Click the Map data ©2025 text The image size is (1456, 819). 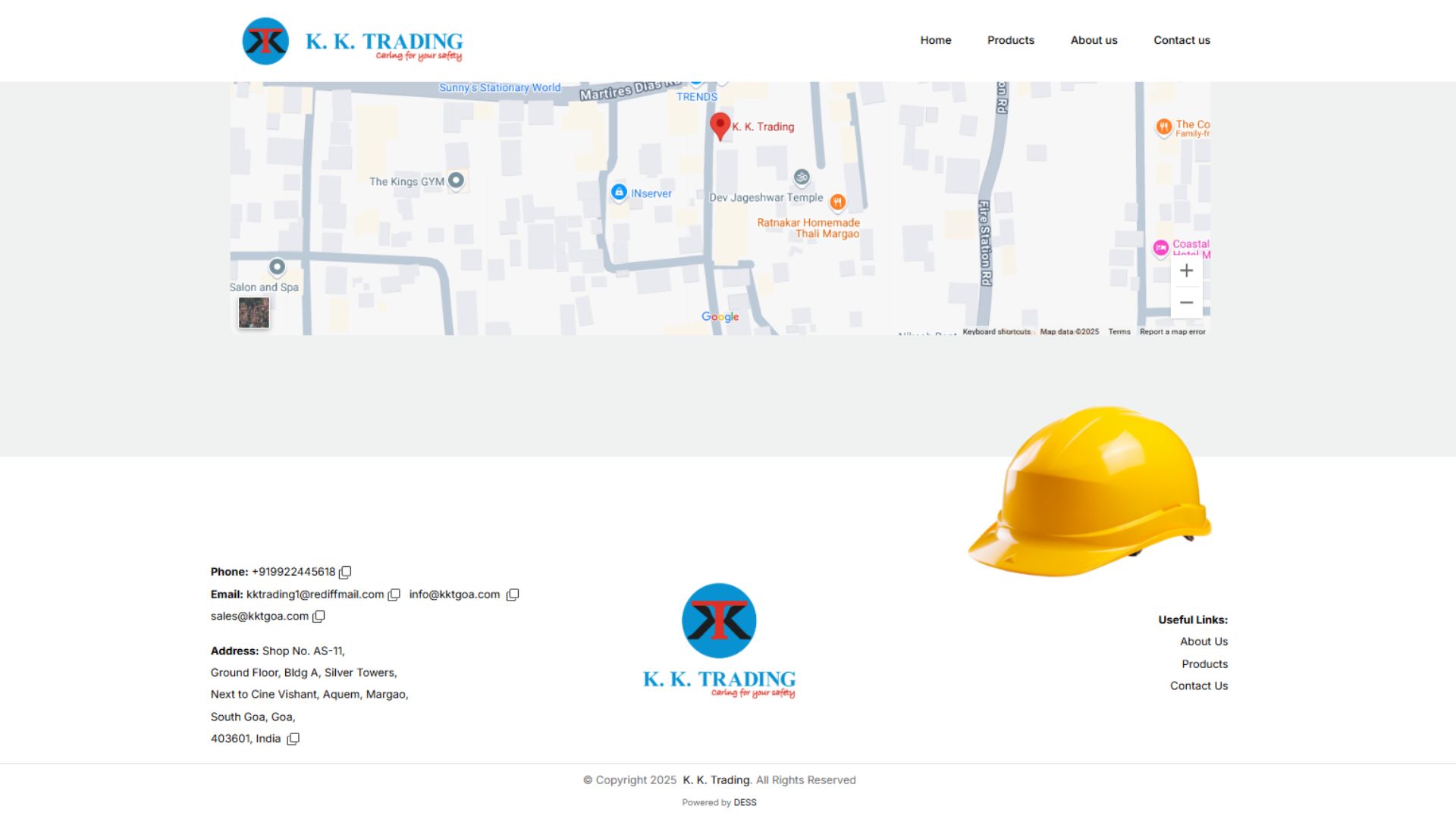click(x=1069, y=331)
